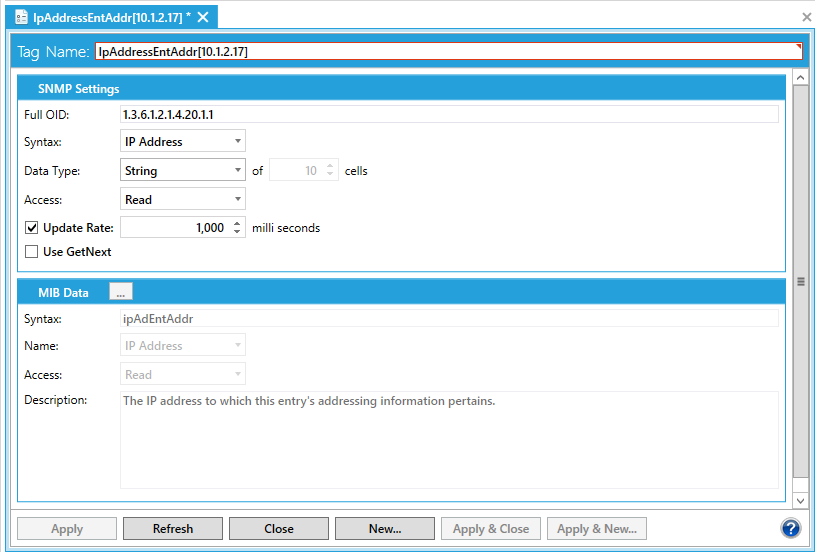Click the document icon on the tab
The height and width of the screenshot is (552, 815).
pyautogui.click(x=20, y=17)
